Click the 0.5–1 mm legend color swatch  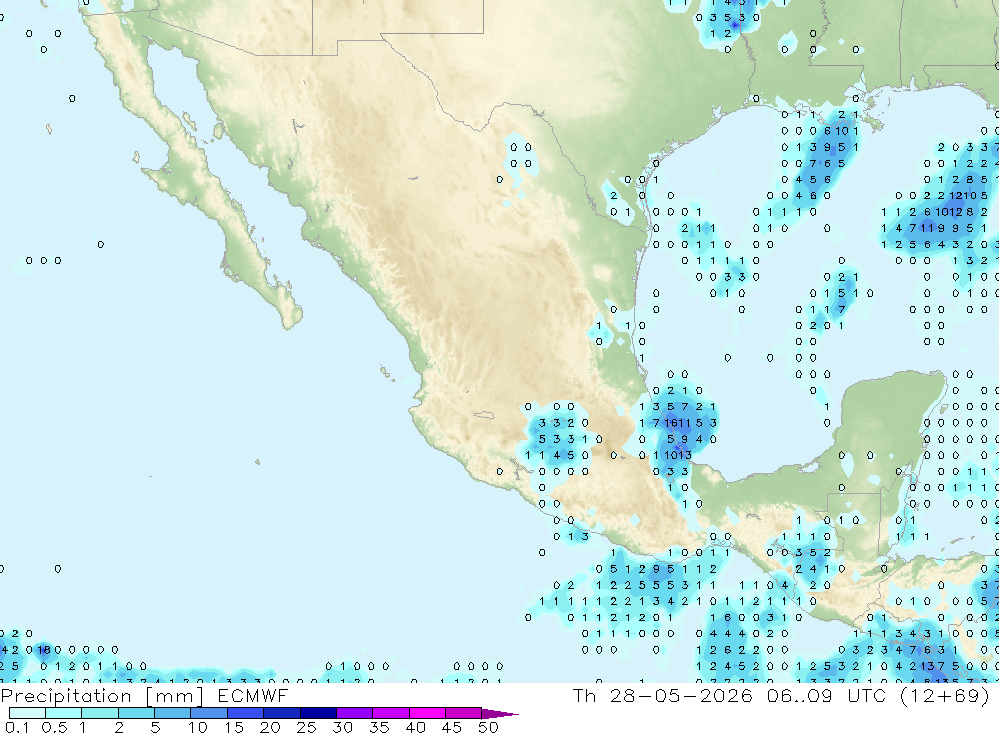(x=64, y=713)
